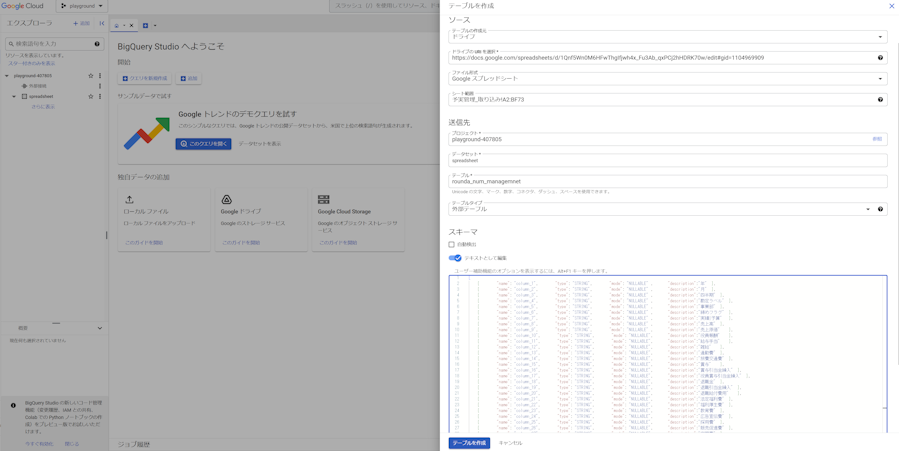
Task: Open the playground project selector
Action: point(80,6)
